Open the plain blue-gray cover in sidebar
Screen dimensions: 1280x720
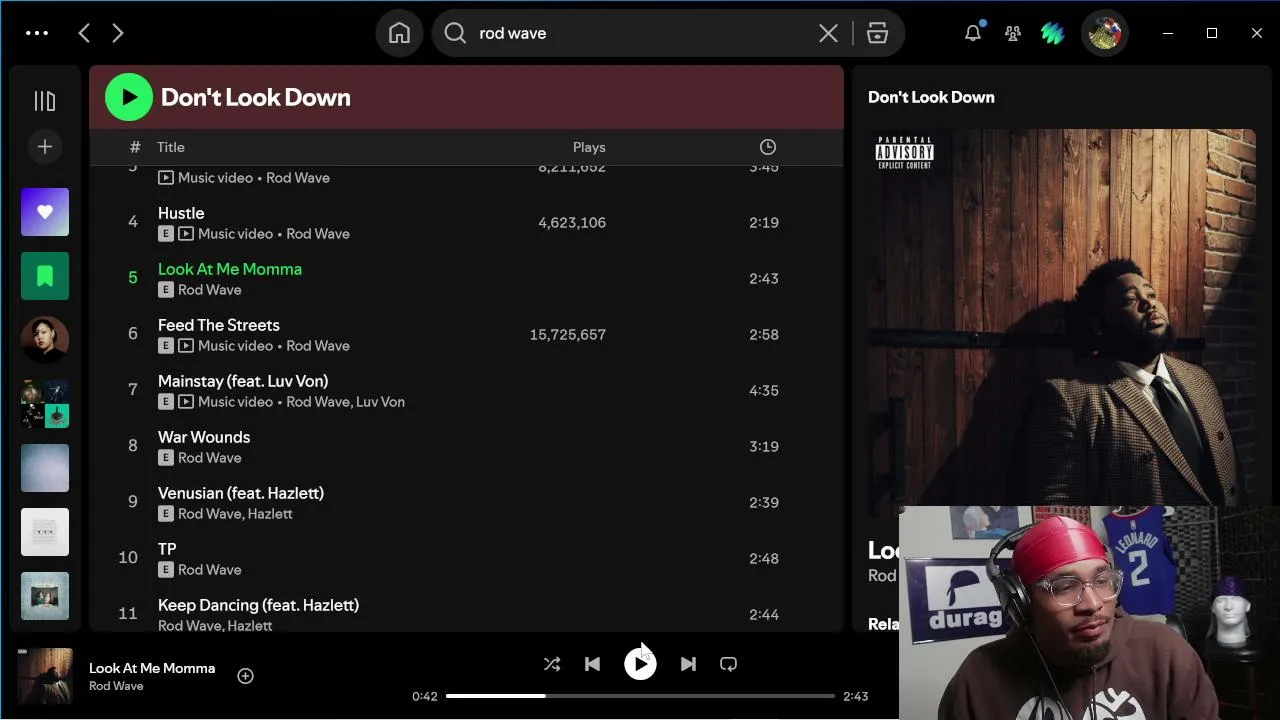pos(45,468)
